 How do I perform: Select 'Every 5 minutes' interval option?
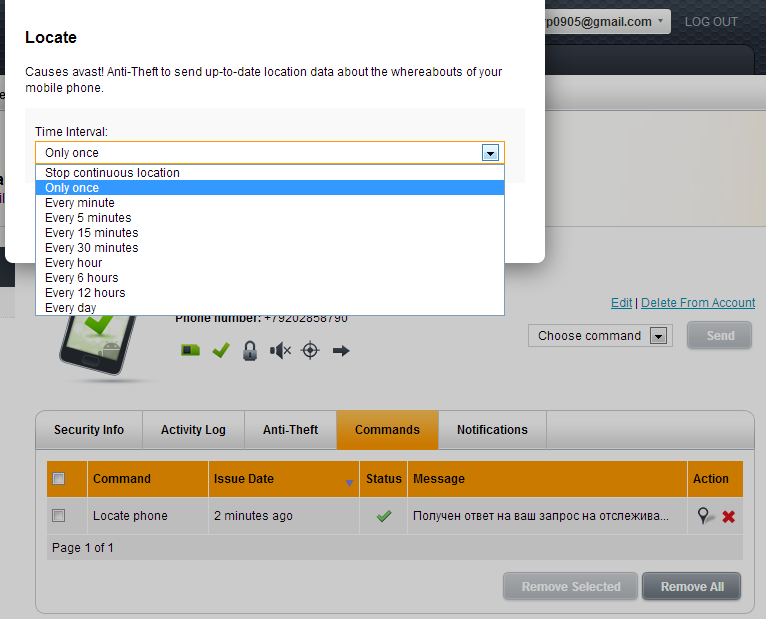pyautogui.click(x=88, y=218)
